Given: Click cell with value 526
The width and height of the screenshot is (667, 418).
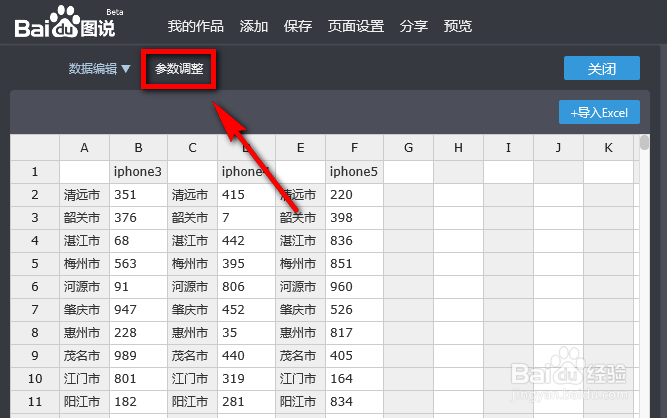Looking at the screenshot, I should pos(354,310).
